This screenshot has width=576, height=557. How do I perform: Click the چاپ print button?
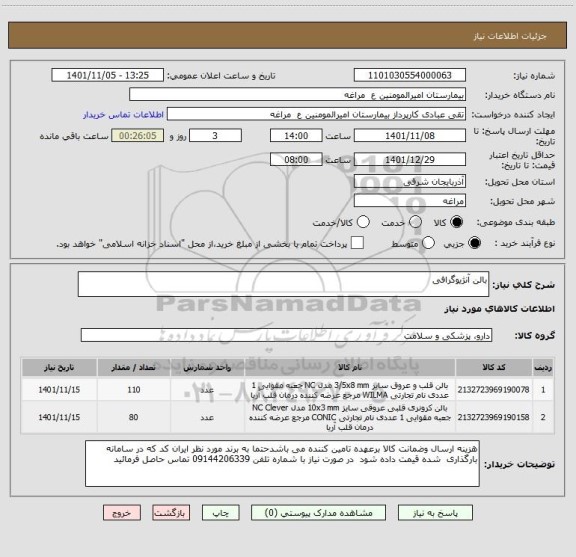pos(220,513)
